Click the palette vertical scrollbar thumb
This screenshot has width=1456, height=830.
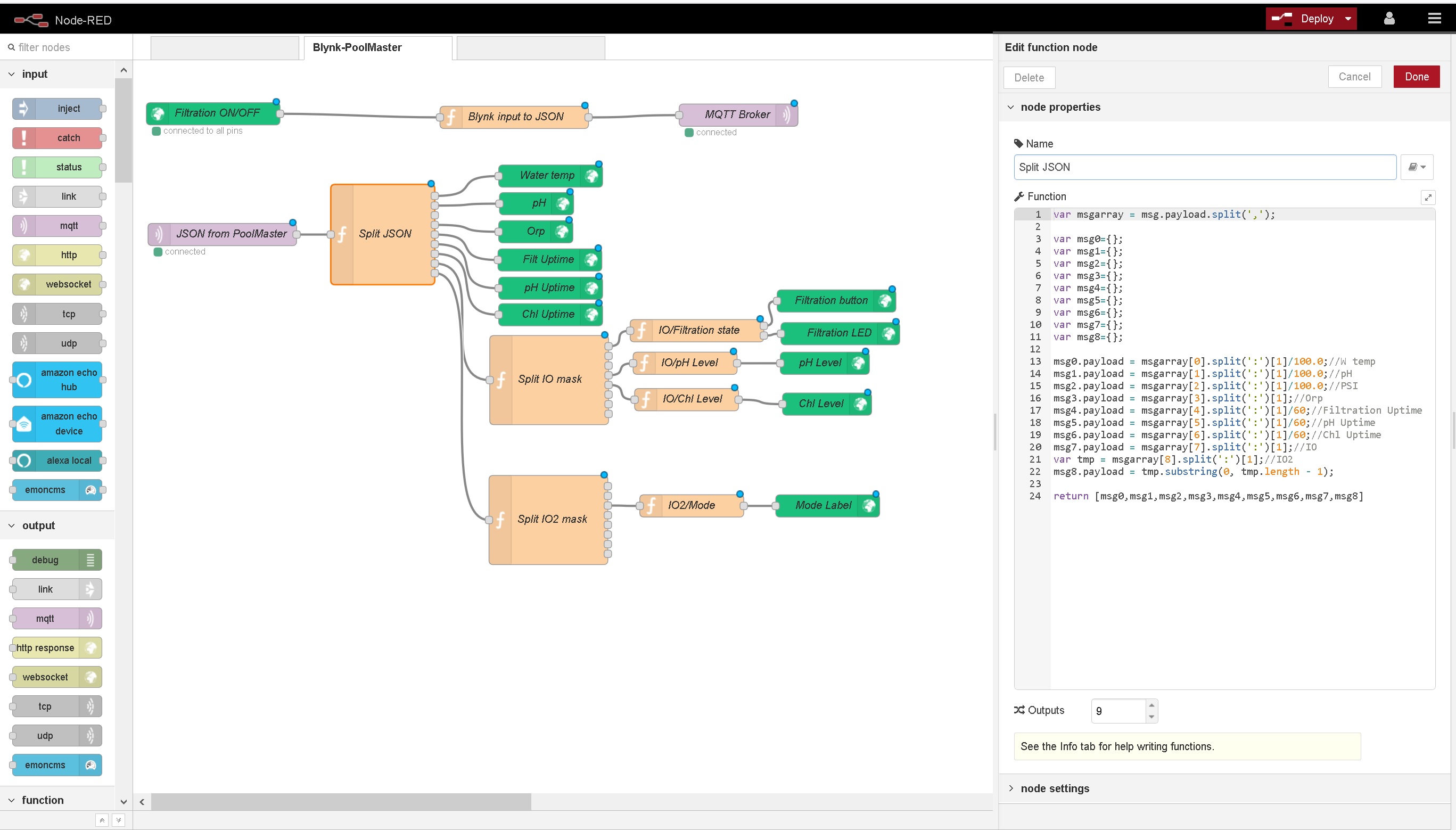123,130
